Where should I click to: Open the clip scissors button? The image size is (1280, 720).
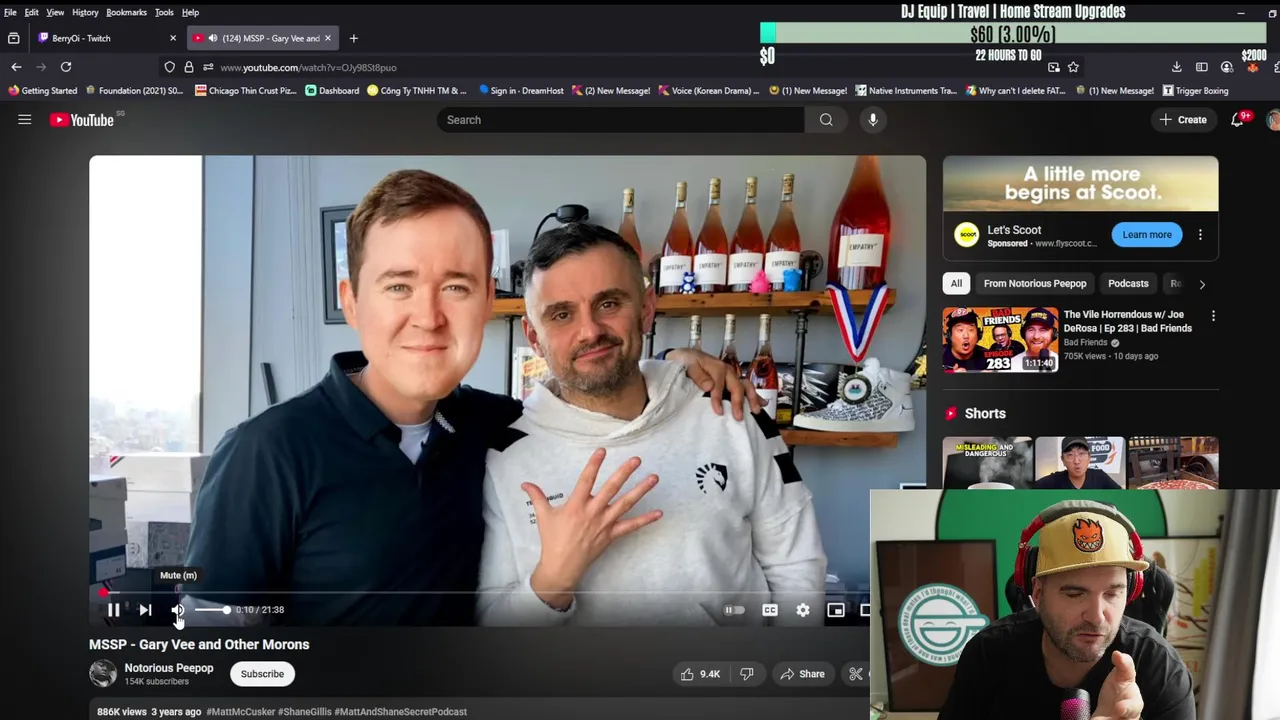tap(856, 674)
